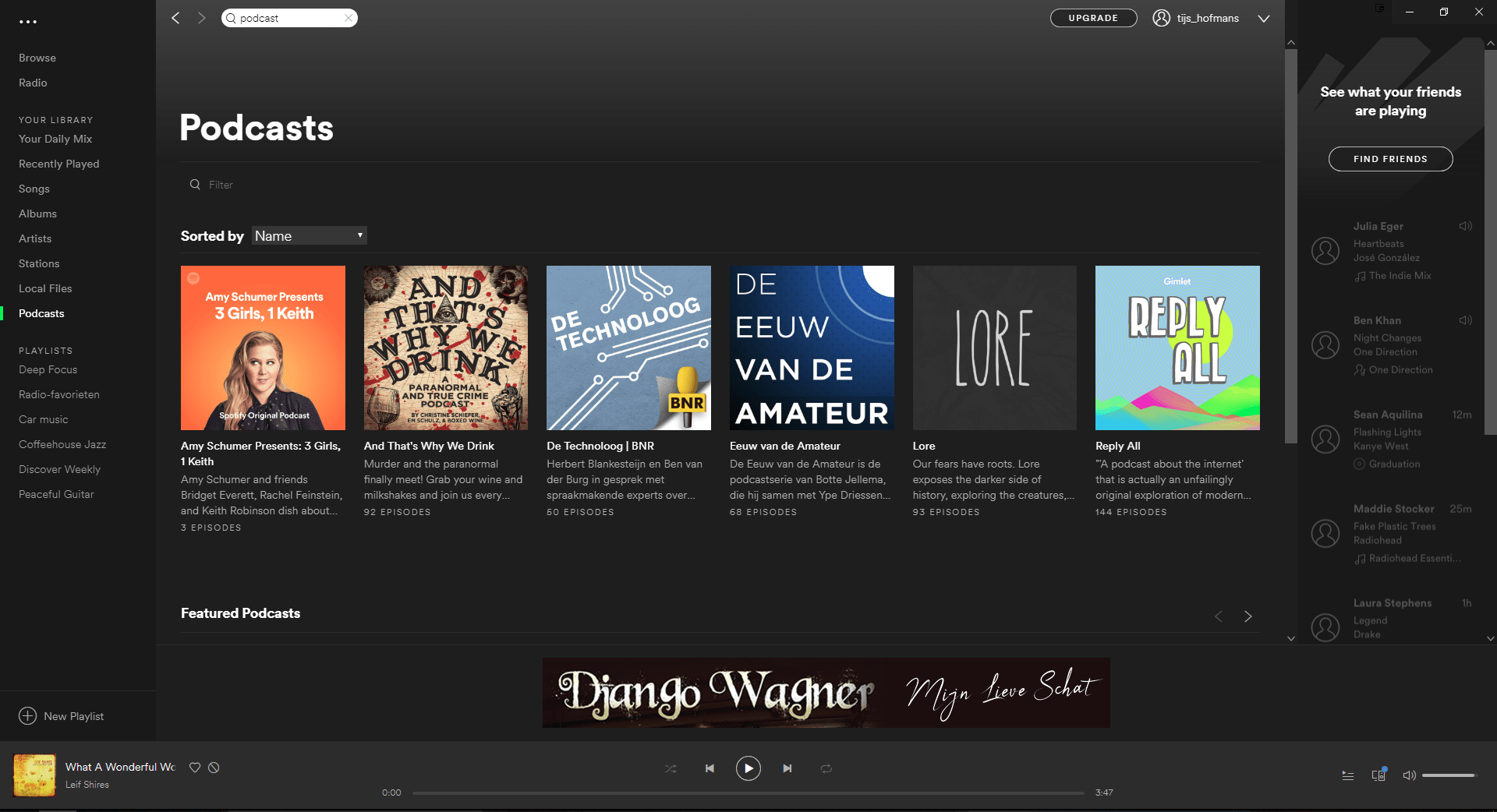Toggle shuffle playback
Image resolution: width=1497 pixels, height=812 pixels.
(671, 768)
